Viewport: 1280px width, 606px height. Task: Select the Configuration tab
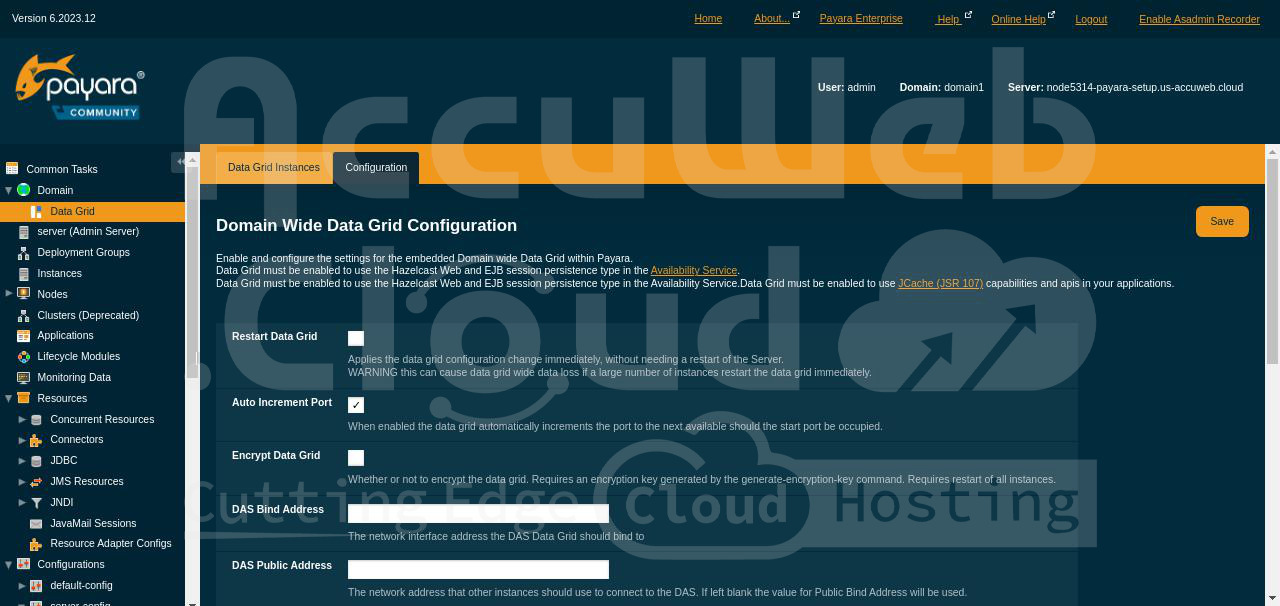(x=376, y=168)
